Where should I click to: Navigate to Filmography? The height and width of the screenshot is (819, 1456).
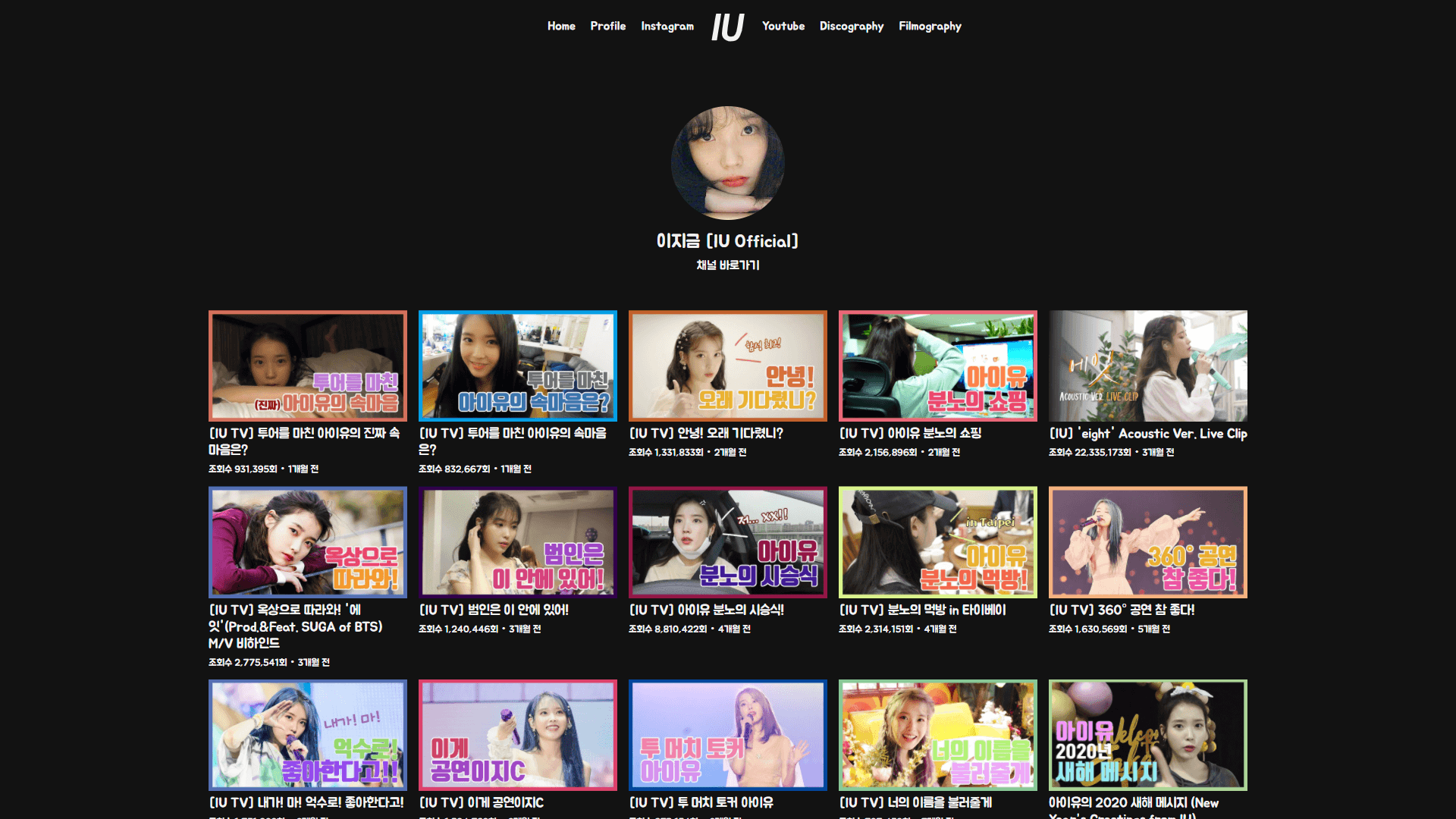(930, 26)
